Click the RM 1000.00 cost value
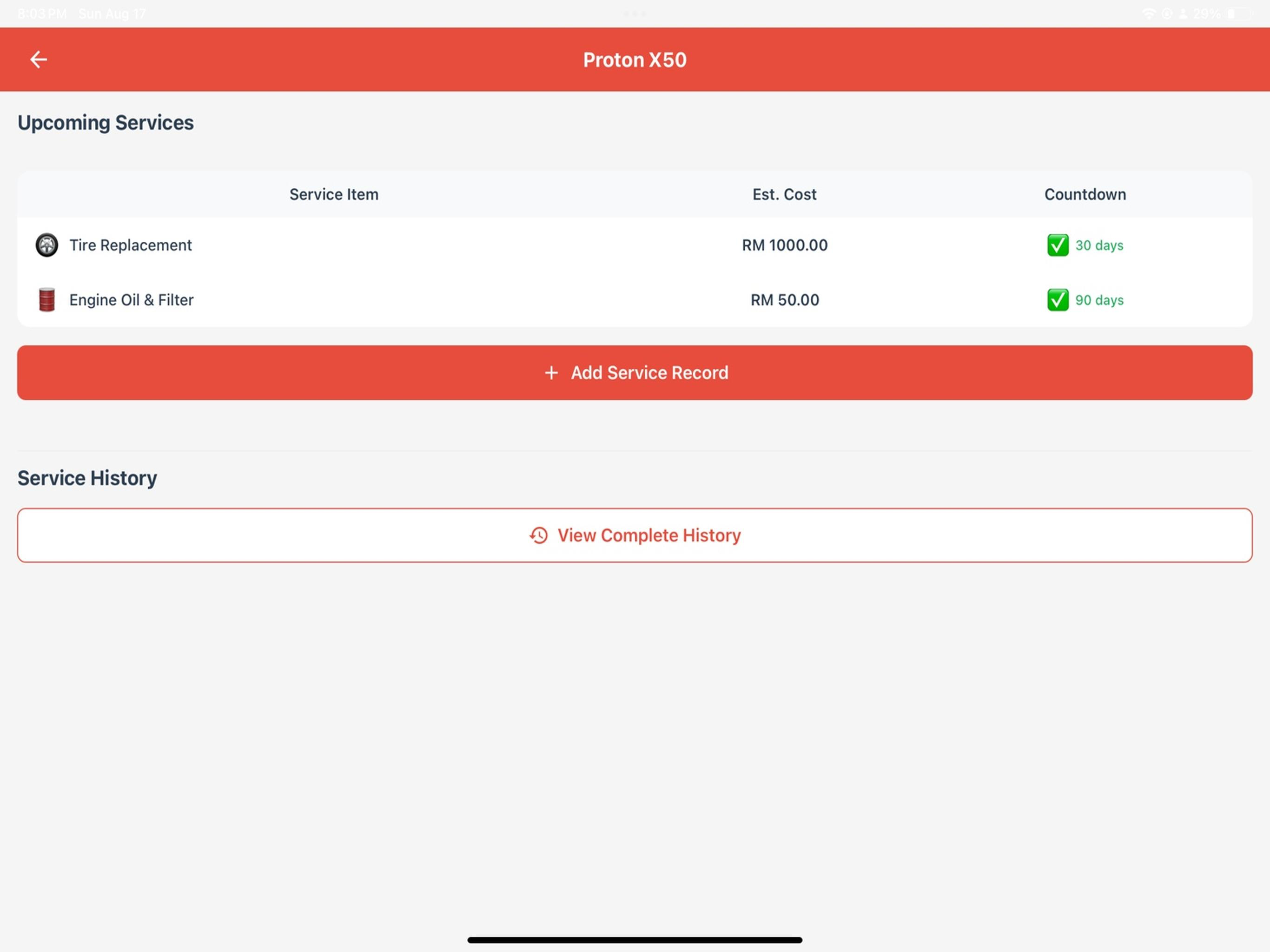This screenshot has width=1270, height=952. click(785, 245)
